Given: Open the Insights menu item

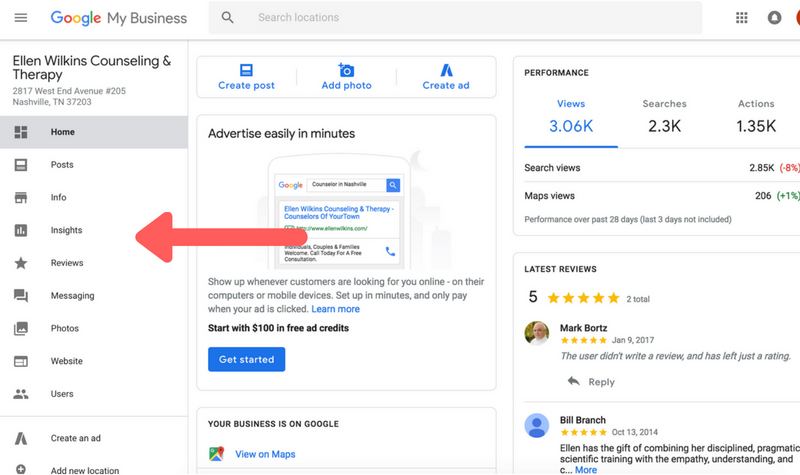Looking at the screenshot, I should (x=94, y=230).
